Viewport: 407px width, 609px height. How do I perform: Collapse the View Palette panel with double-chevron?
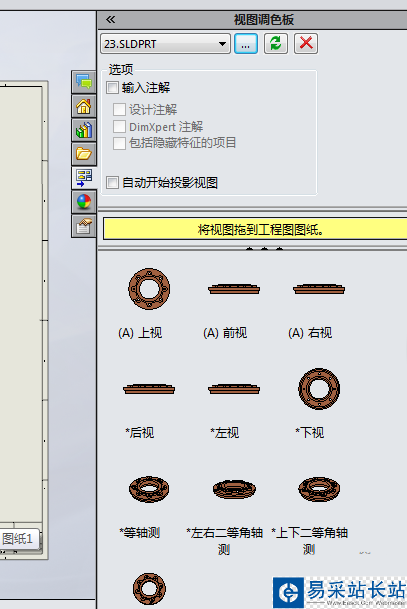pyautogui.click(x=110, y=19)
